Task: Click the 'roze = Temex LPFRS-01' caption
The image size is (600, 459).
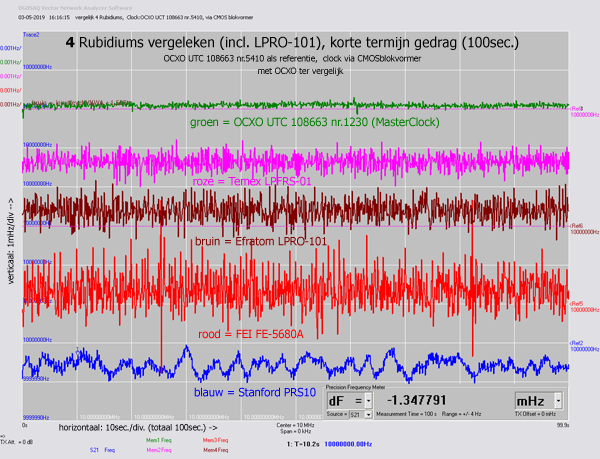Action: tap(252, 181)
